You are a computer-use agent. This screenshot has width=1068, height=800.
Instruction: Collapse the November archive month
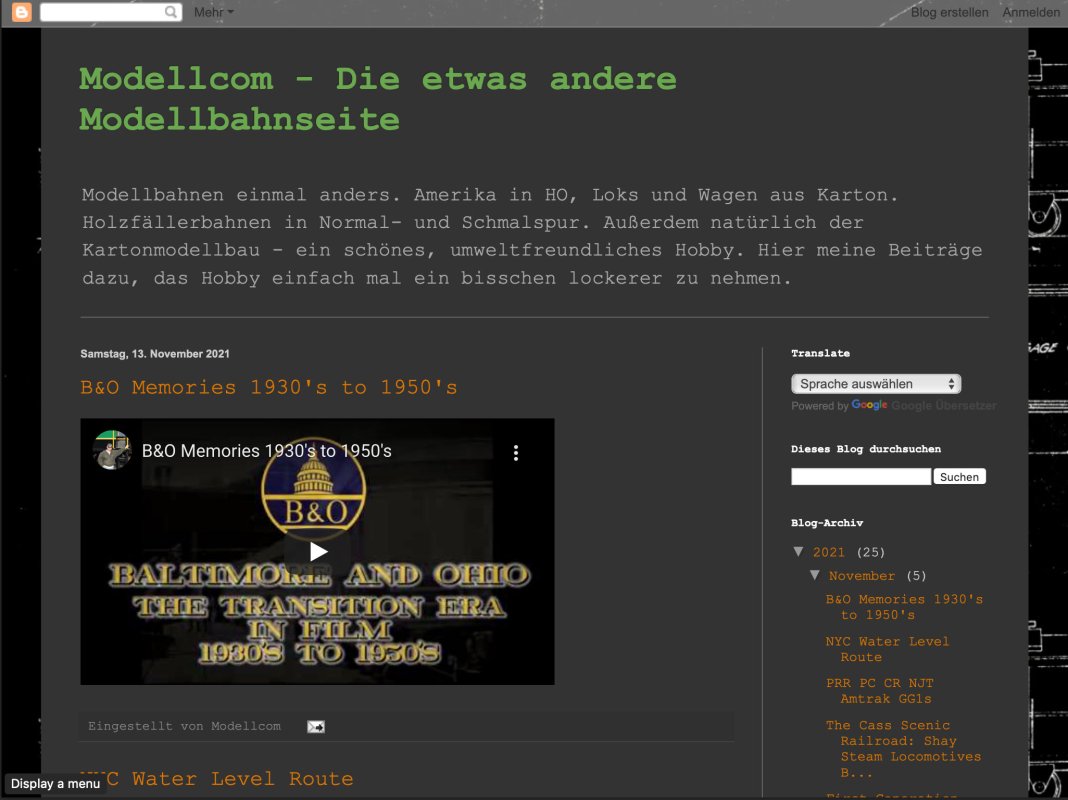tap(815, 576)
